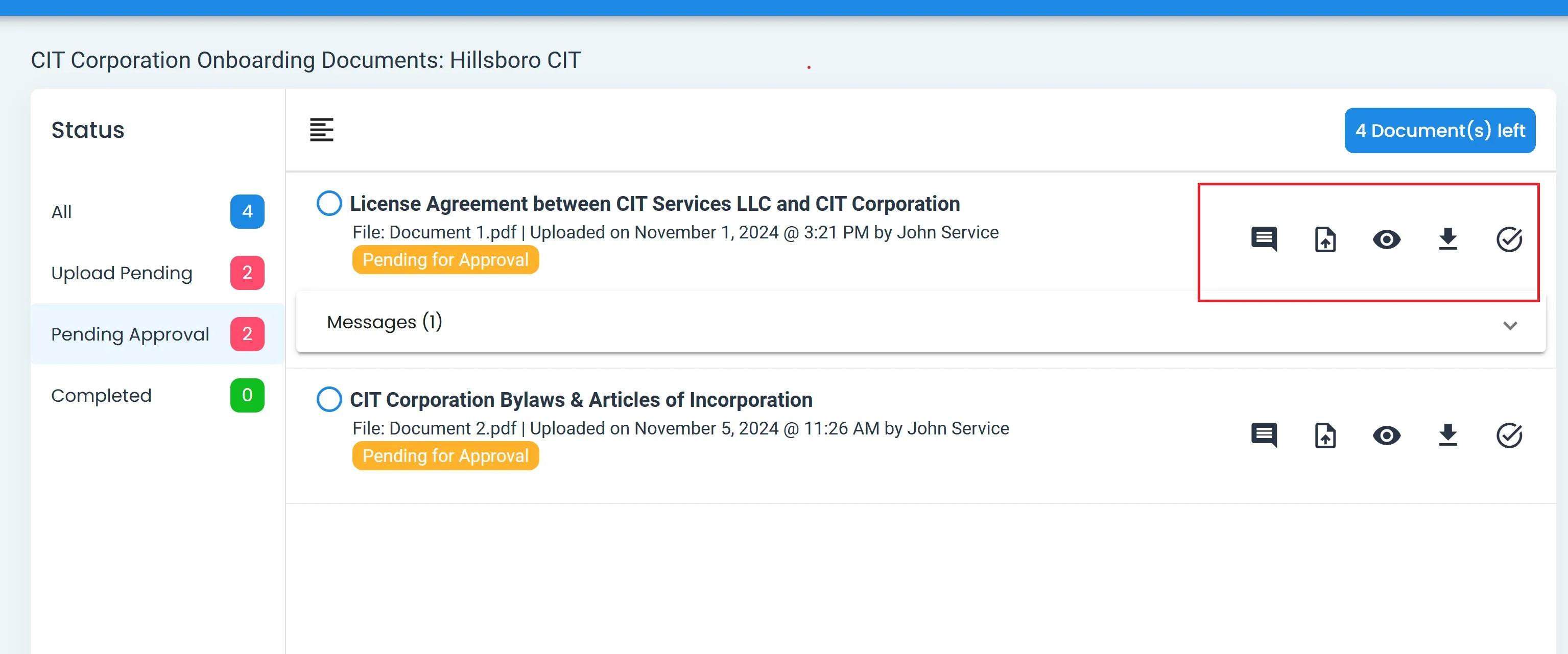Click the 4 Document(s) left button

pyautogui.click(x=1440, y=130)
